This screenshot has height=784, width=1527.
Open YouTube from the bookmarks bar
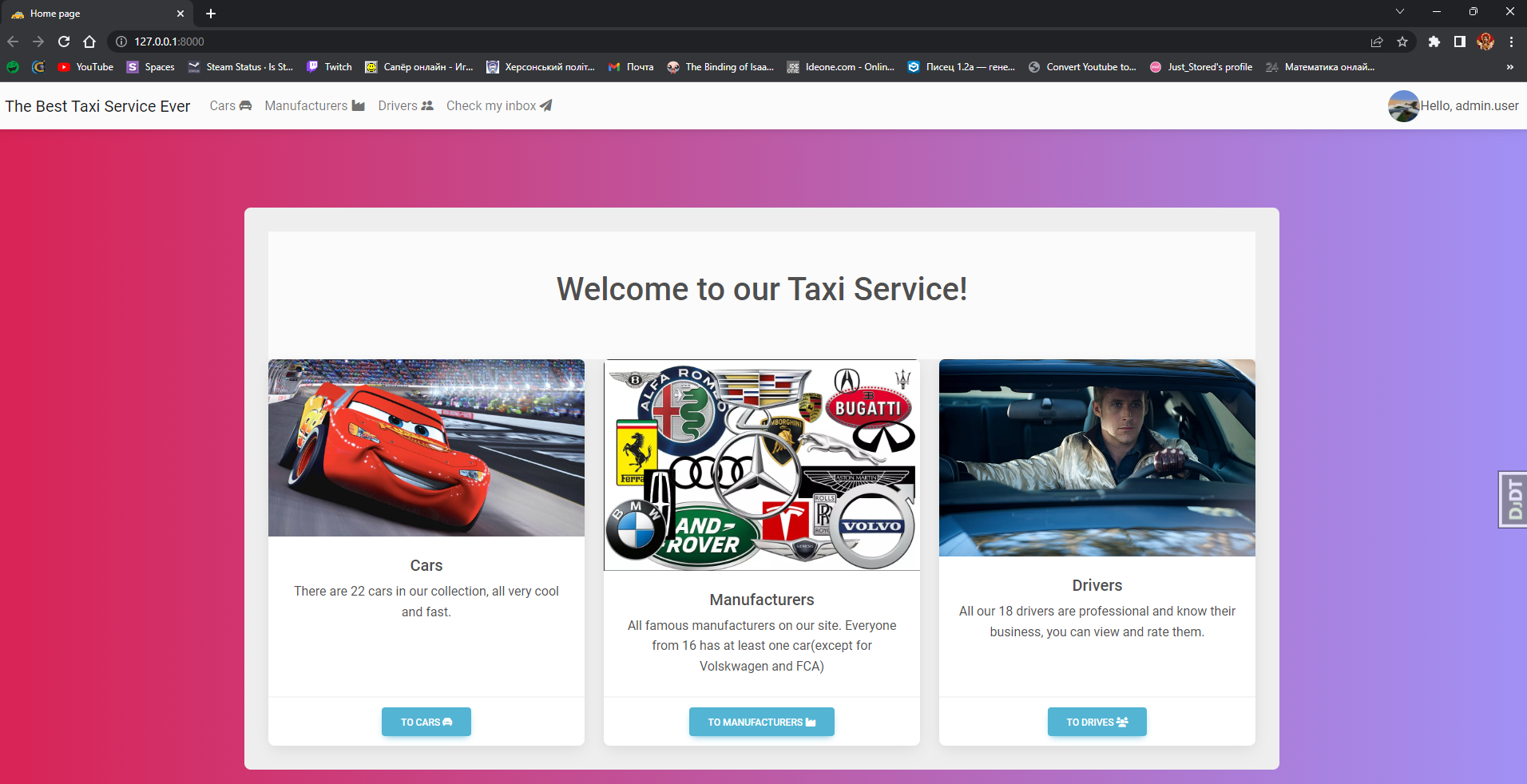tap(85, 67)
